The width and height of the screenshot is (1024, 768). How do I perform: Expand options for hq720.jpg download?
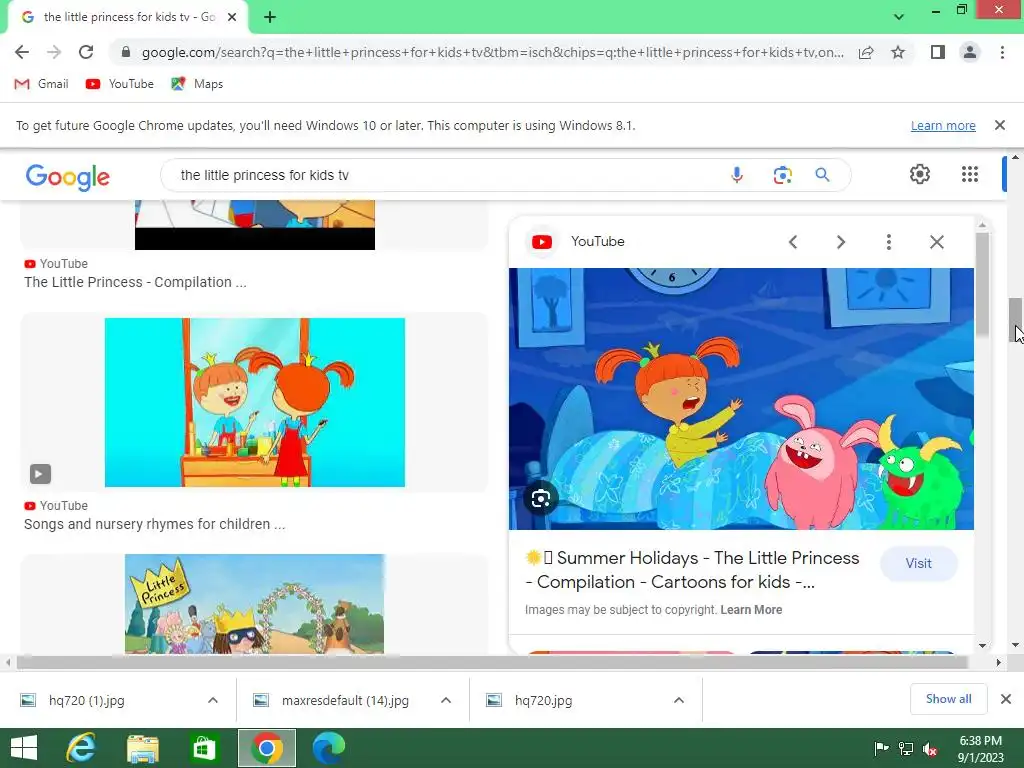[x=679, y=700]
